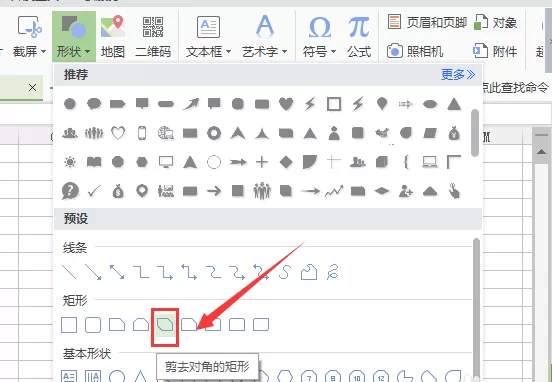The image size is (552, 382).
Task: Select the zigzag line chart shape
Action: point(334,191)
